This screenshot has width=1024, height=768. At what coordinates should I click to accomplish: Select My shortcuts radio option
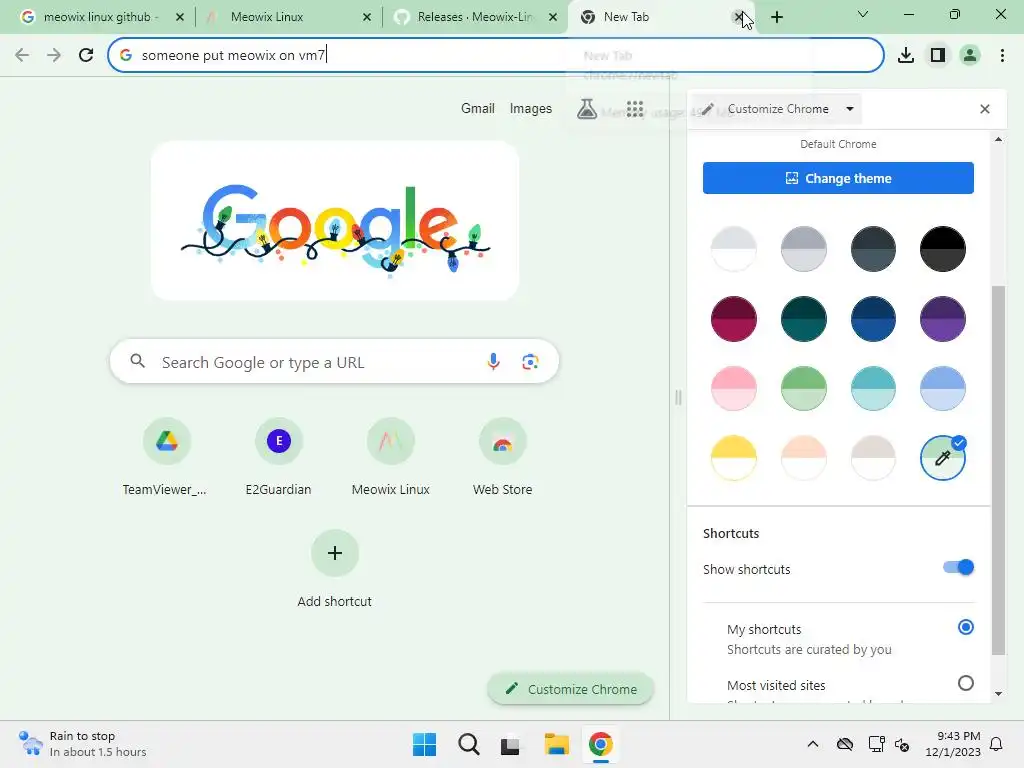[965, 628]
